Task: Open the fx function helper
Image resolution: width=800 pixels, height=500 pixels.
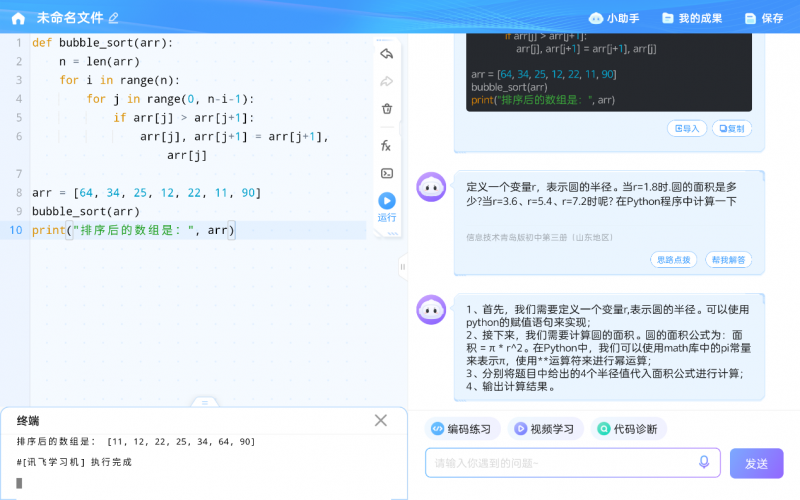Action: point(386,146)
